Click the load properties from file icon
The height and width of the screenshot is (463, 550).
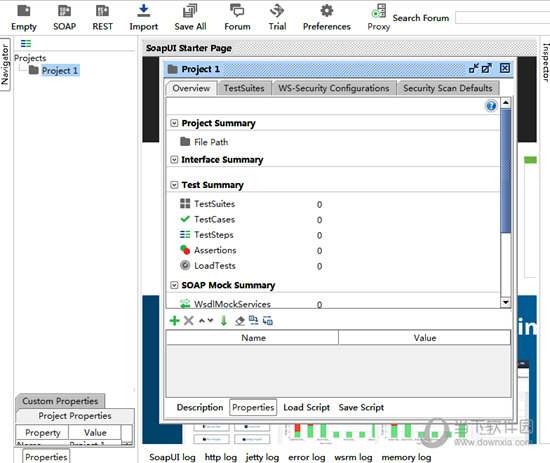[253, 320]
